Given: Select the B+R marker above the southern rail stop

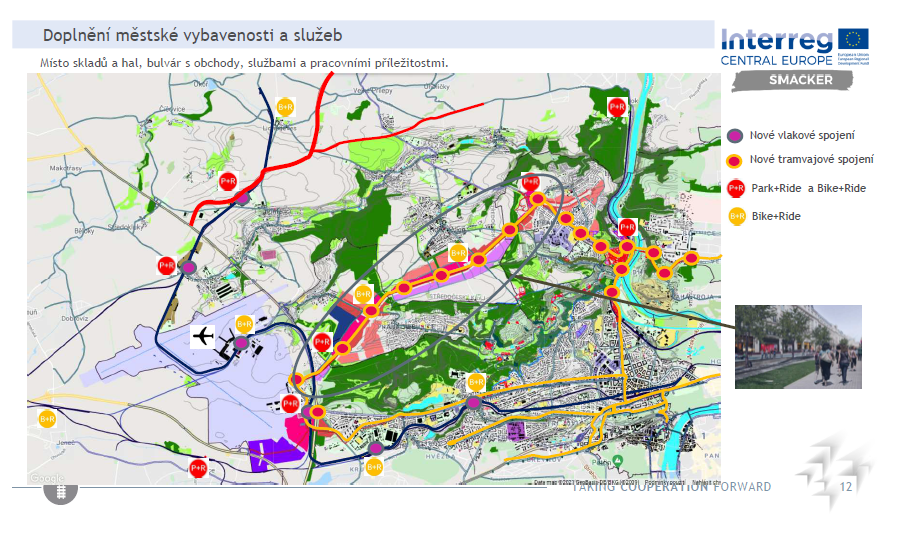Looking at the screenshot, I should 476,382.
